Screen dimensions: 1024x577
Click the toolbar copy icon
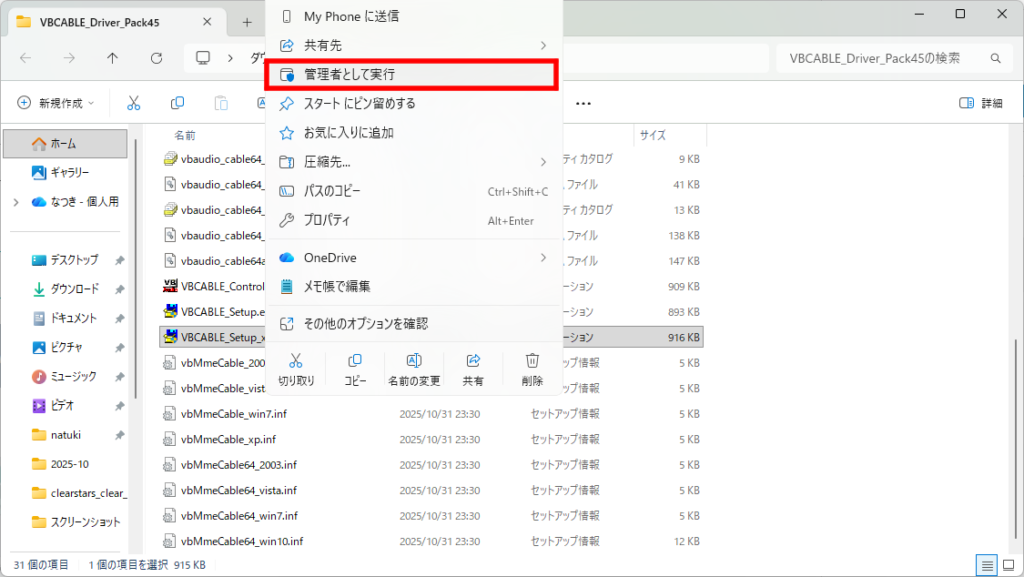pos(177,103)
